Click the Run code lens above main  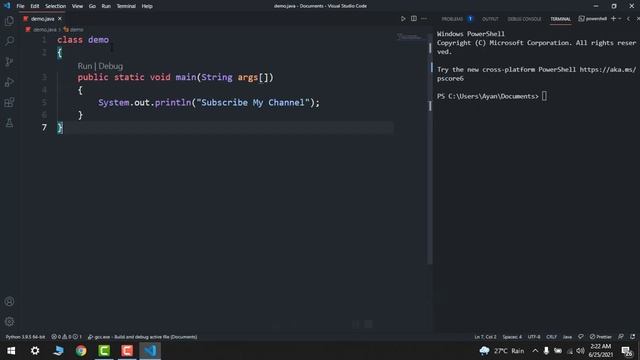(x=84, y=66)
